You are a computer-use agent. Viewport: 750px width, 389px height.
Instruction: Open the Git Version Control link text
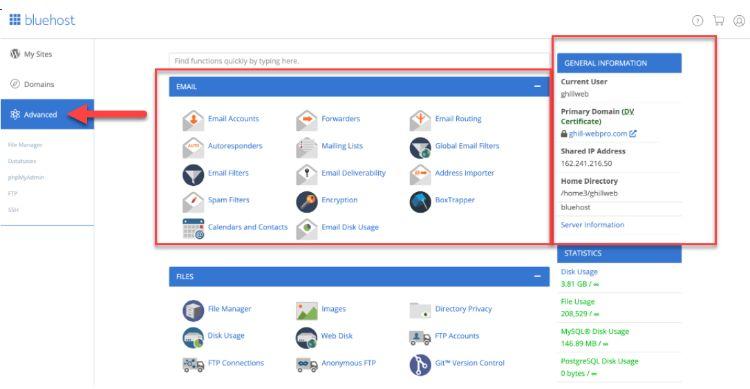470,363
